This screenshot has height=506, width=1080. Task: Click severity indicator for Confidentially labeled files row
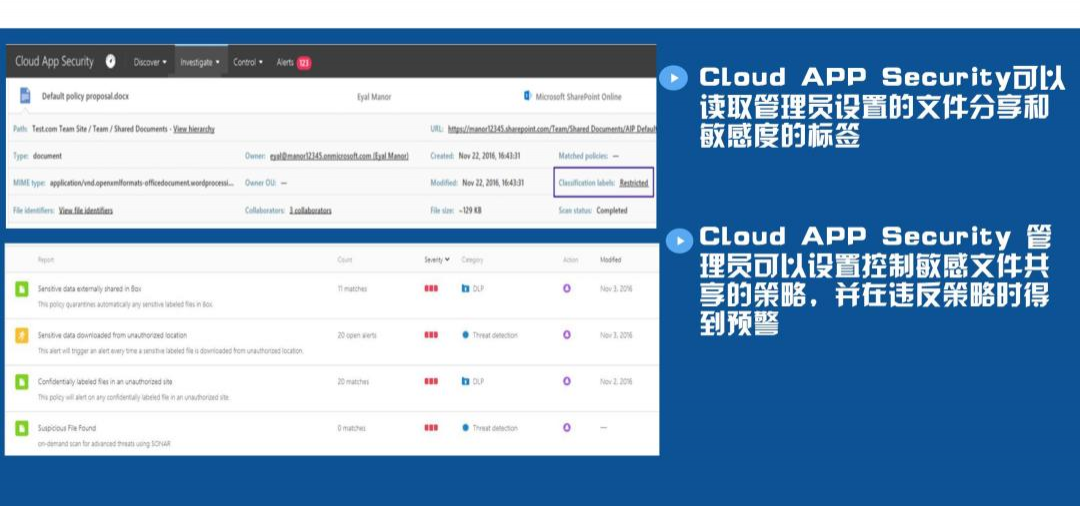(430, 381)
